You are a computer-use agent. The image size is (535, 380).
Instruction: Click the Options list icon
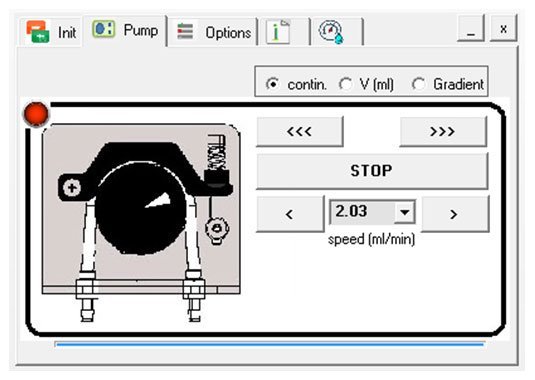point(185,31)
